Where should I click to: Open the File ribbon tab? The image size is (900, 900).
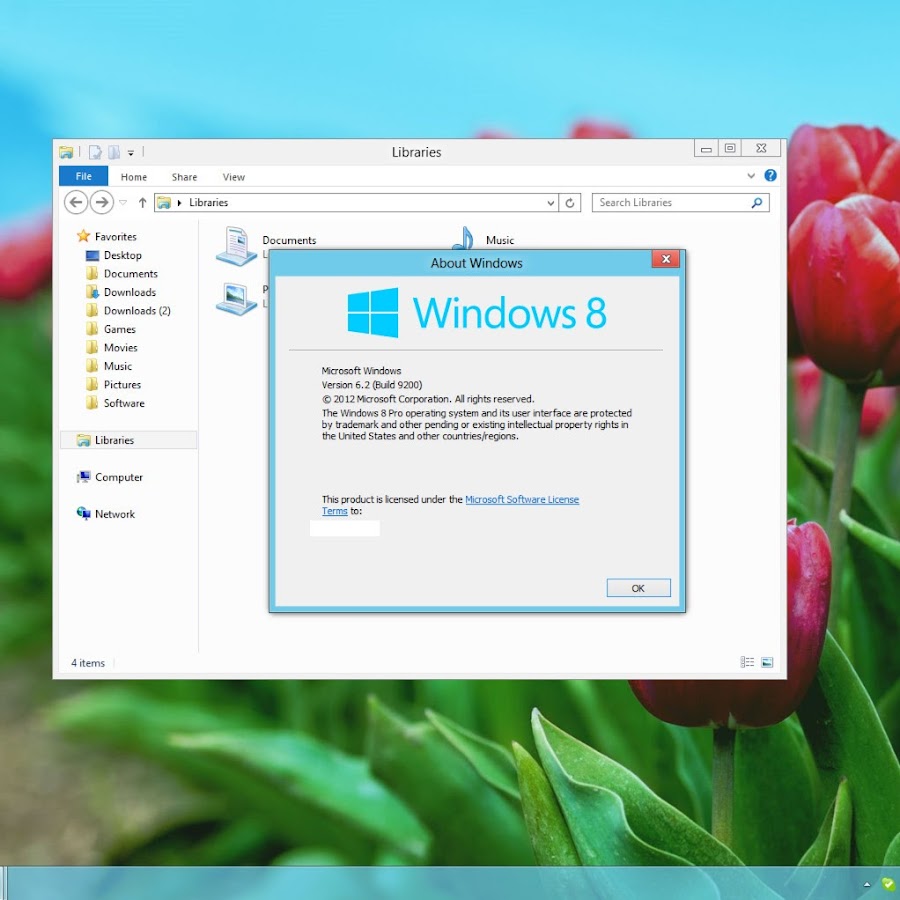(83, 176)
